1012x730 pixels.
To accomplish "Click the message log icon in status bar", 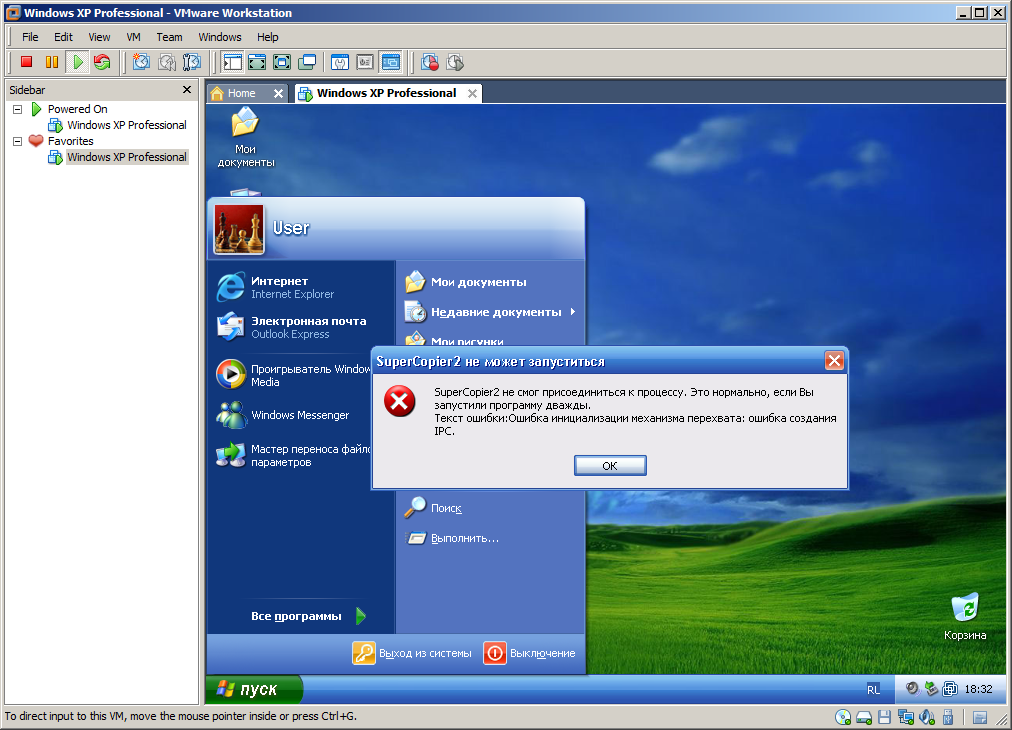I will pos(980,717).
